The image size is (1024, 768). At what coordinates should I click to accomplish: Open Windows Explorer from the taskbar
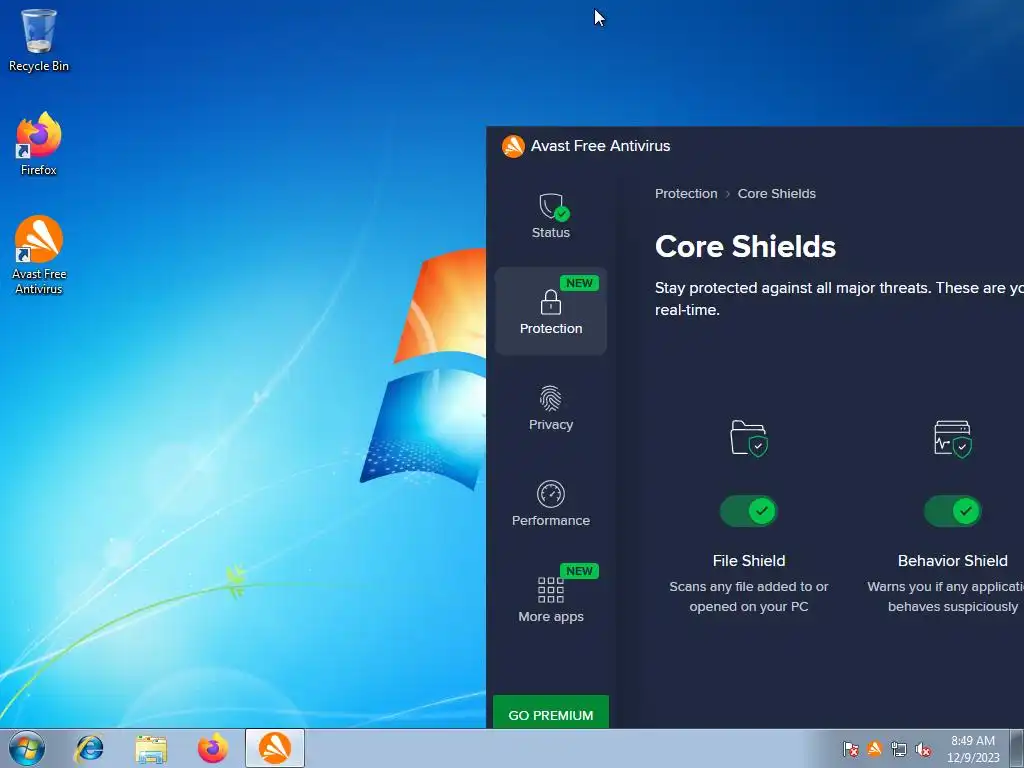click(x=151, y=748)
